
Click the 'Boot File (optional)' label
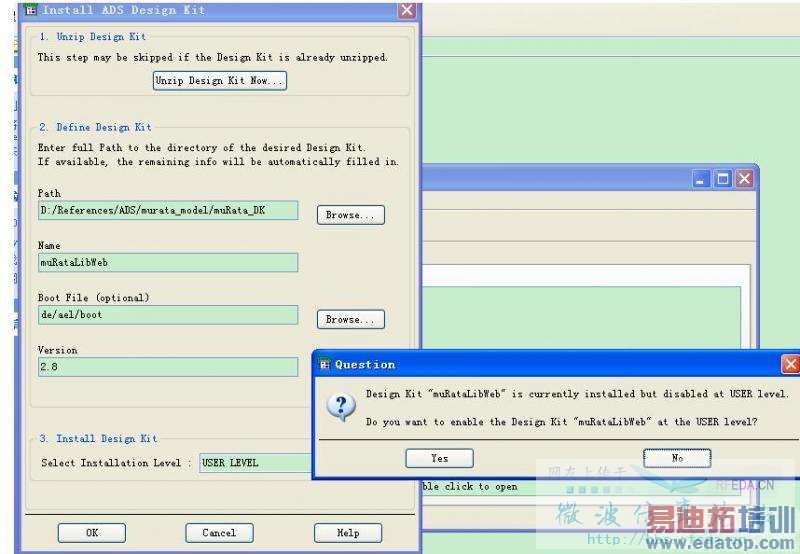[93, 297]
